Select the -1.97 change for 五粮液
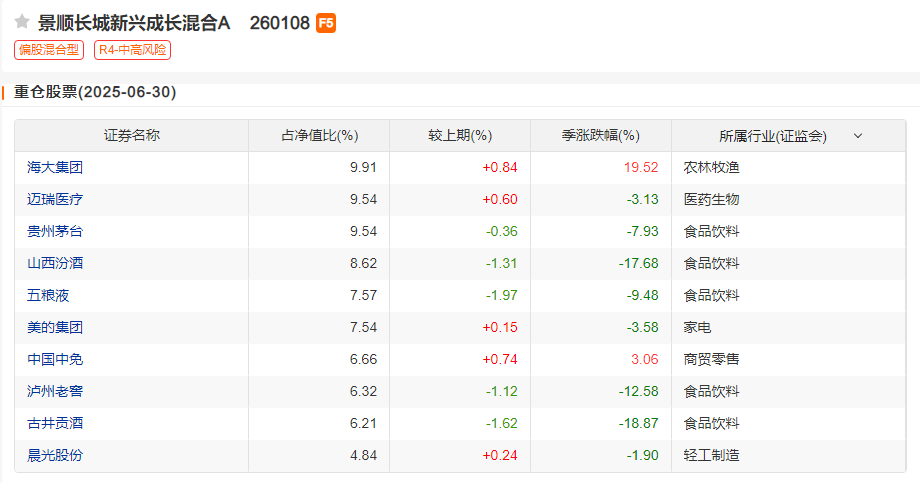Screen dimensions: 920x483 click(x=502, y=295)
